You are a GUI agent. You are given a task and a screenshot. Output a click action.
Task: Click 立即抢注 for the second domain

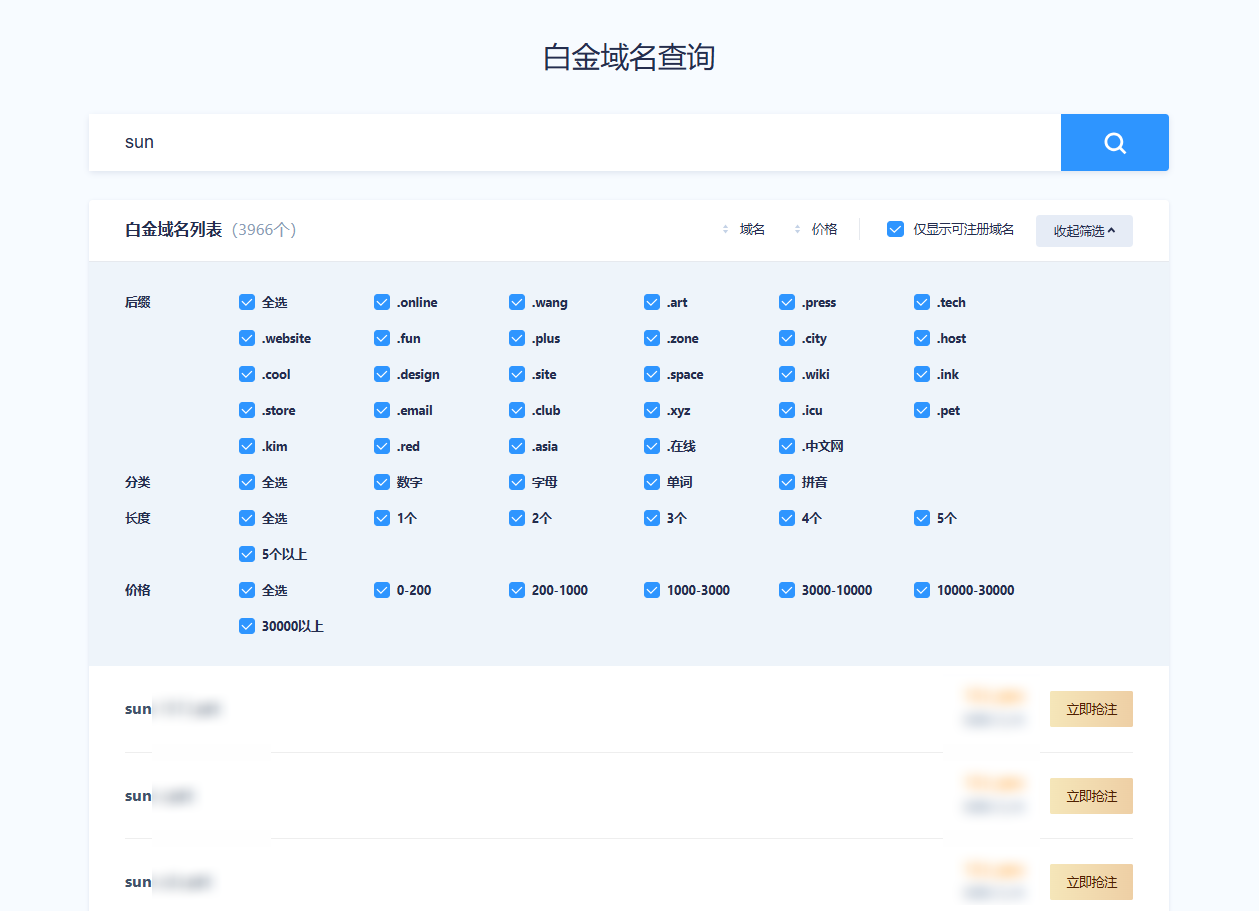[1091, 796]
